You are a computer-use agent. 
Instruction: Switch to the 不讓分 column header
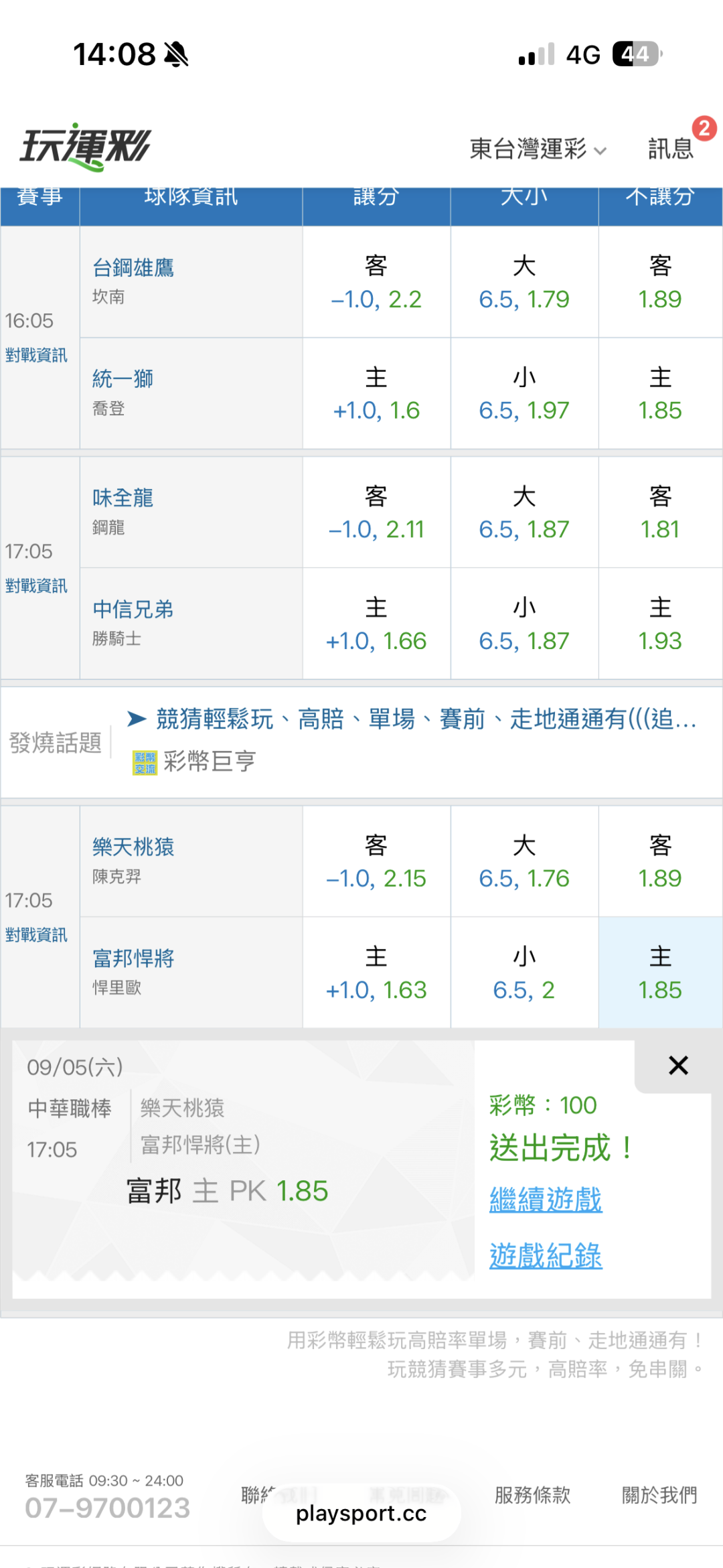[x=660, y=198]
